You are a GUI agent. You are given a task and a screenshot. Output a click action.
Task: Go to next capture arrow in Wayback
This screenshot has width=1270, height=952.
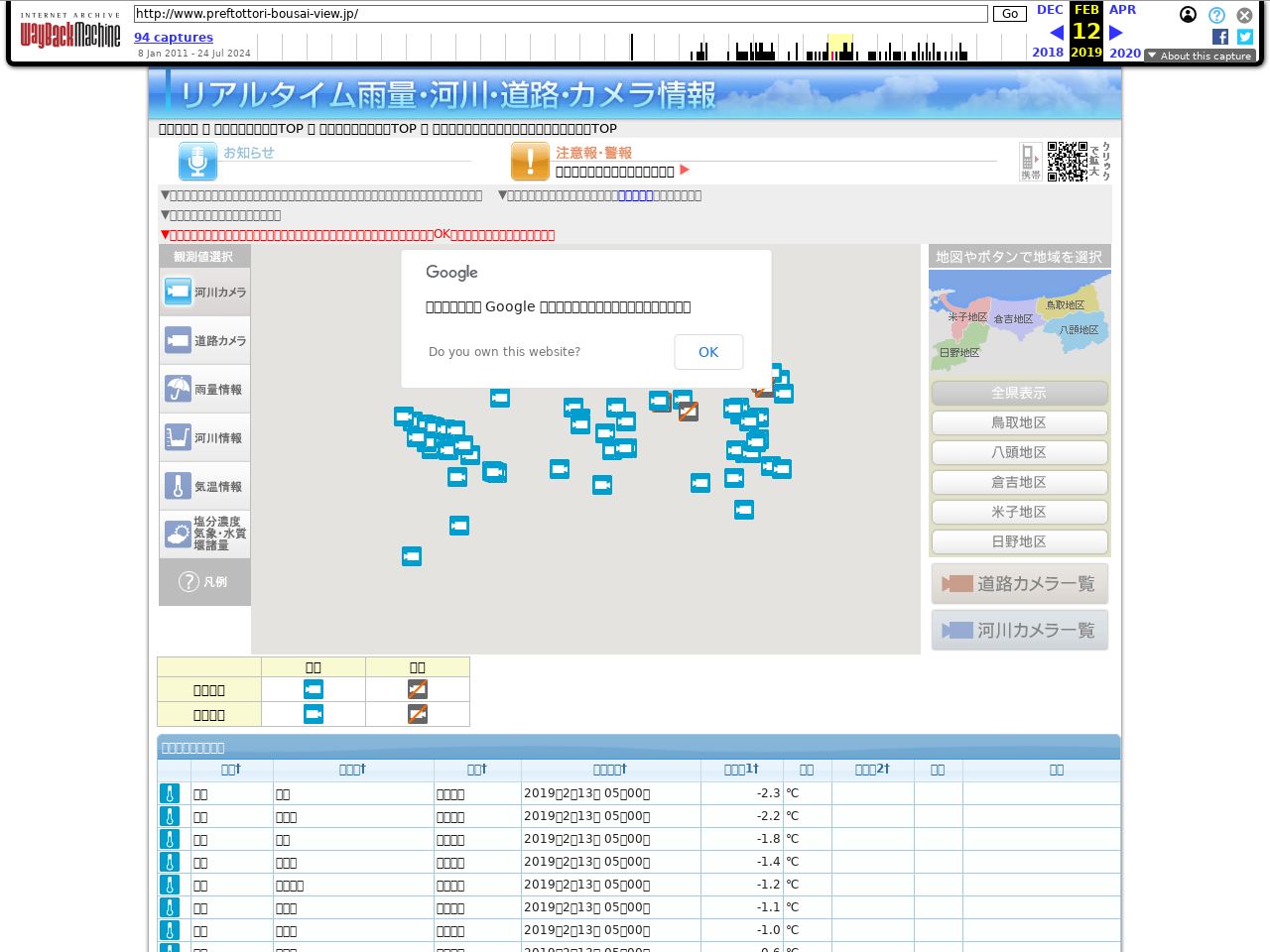click(x=1115, y=33)
